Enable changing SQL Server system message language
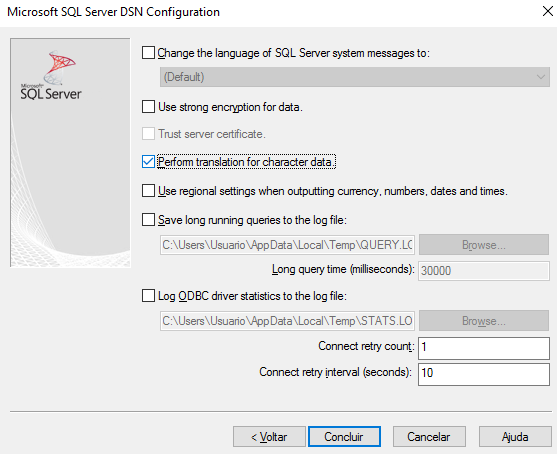This screenshot has width=557, height=454. pos(148,53)
